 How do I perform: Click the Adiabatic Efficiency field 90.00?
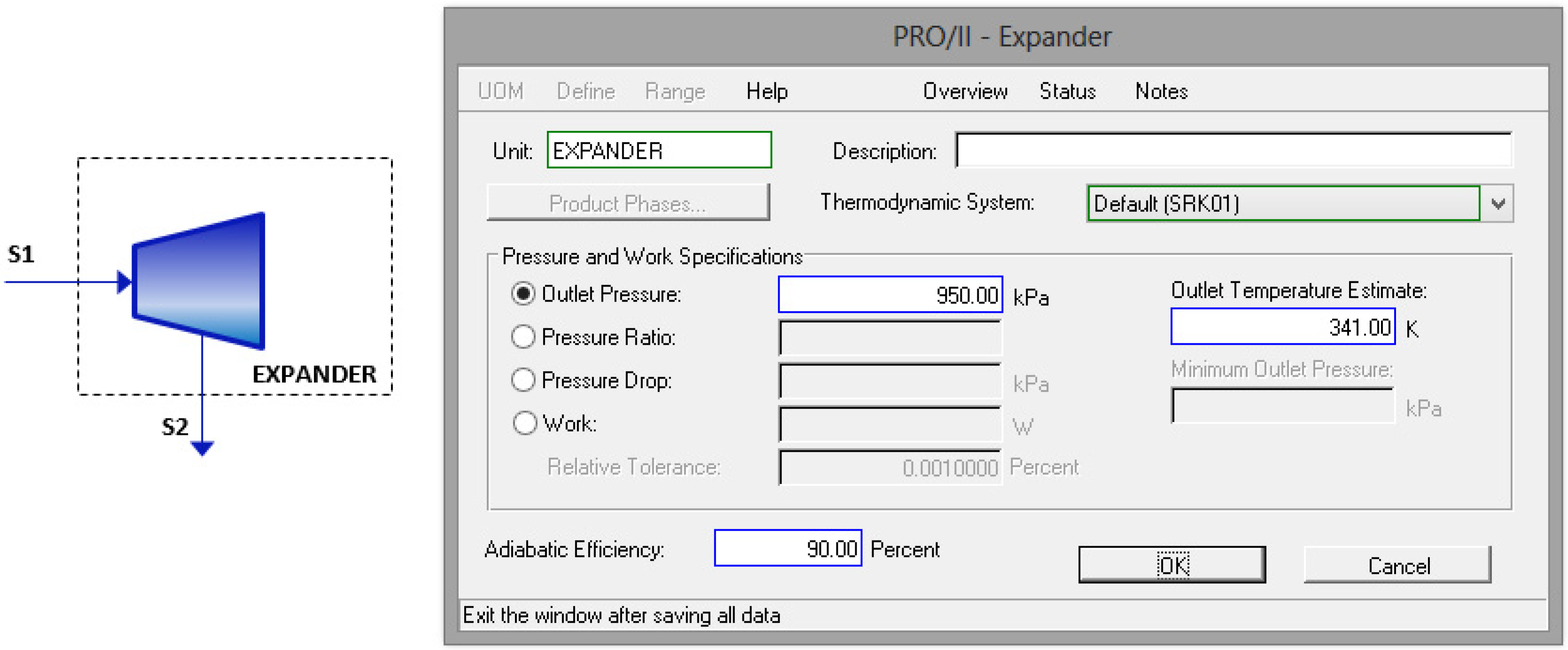point(788,549)
